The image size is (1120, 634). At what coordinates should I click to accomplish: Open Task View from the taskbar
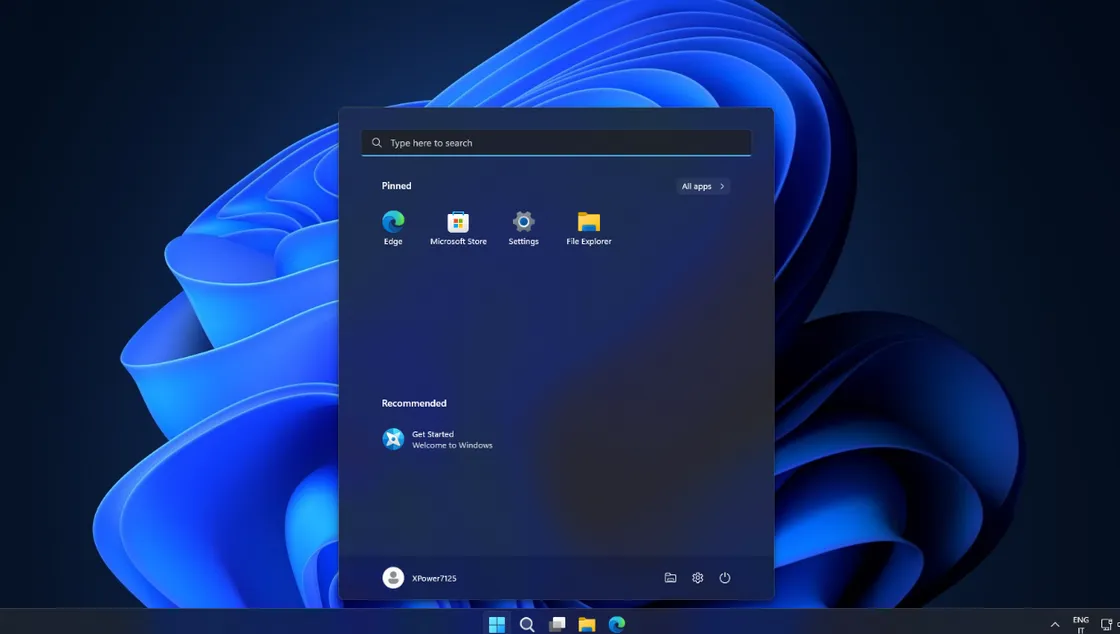click(x=557, y=623)
